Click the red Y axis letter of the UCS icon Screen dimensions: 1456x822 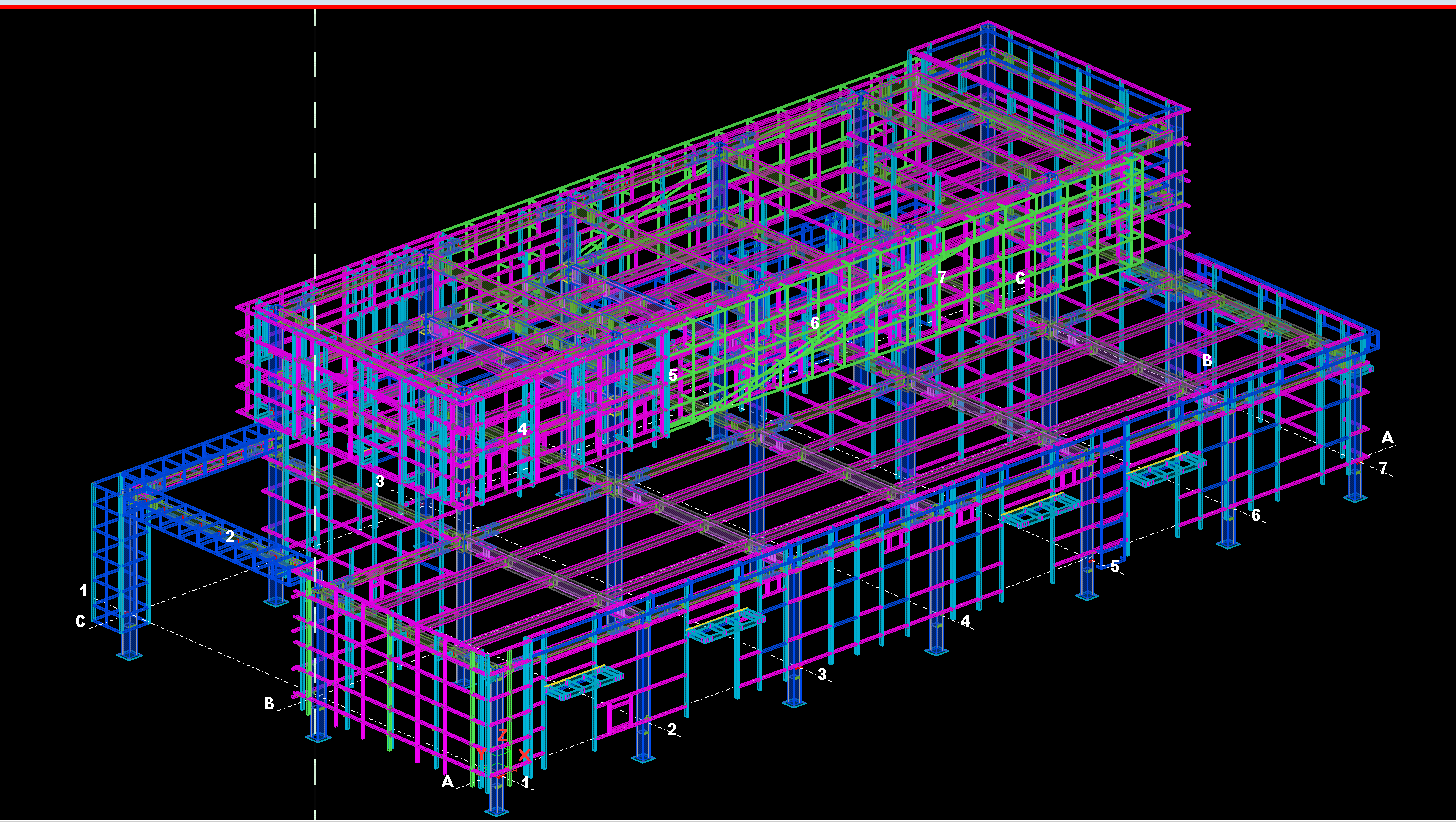click(x=481, y=754)
